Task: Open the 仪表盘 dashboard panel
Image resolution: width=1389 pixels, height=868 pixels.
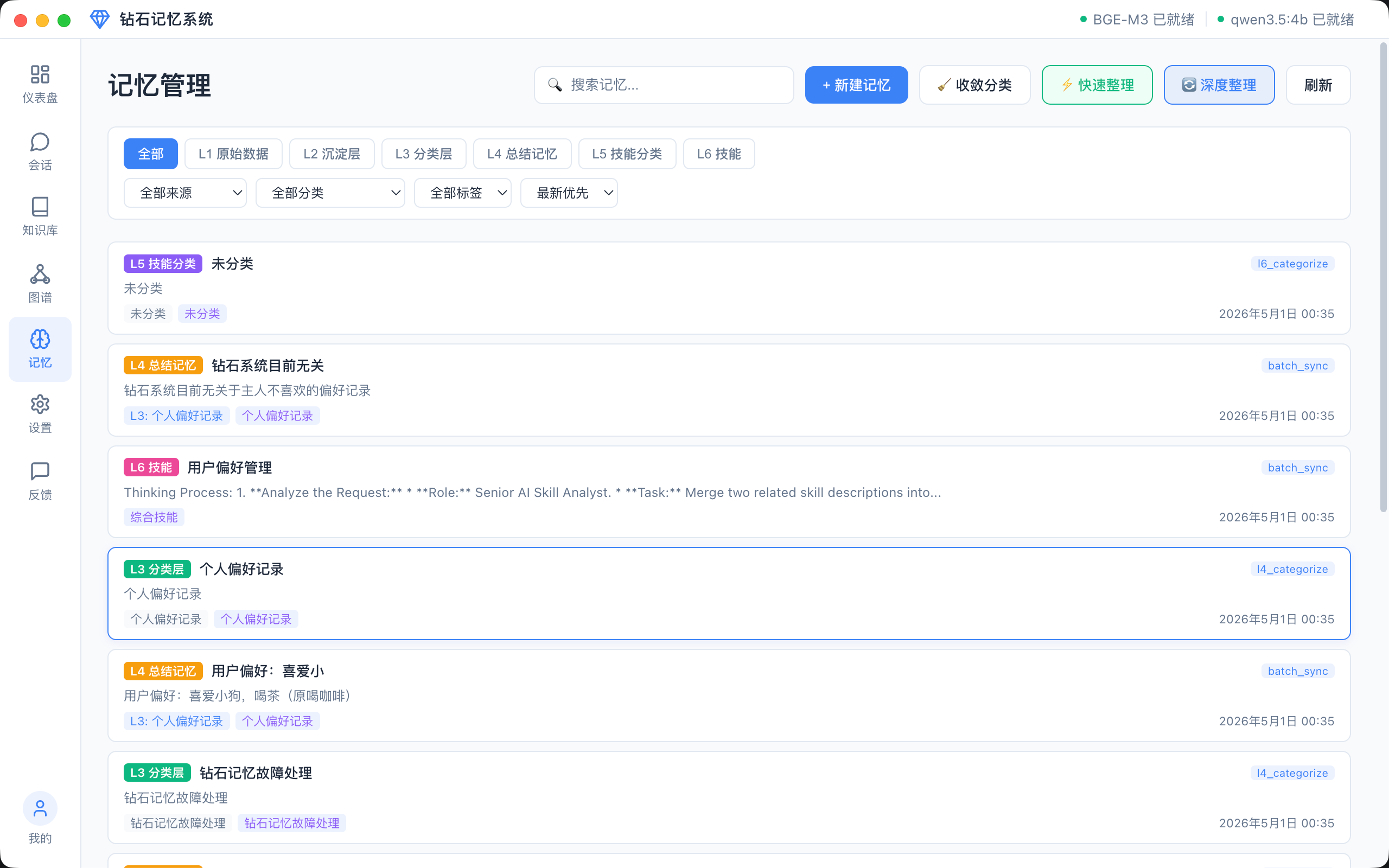Action: pos(40,83)
